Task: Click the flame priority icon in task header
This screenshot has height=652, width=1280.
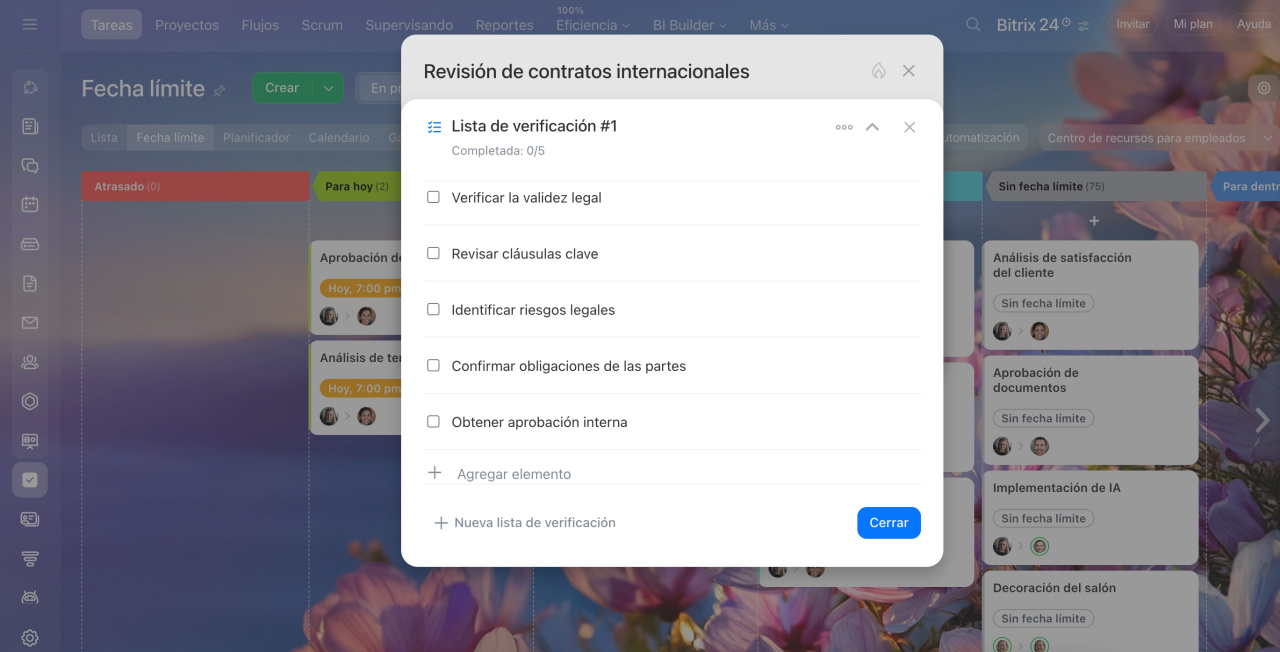Action: coord(879,71)
